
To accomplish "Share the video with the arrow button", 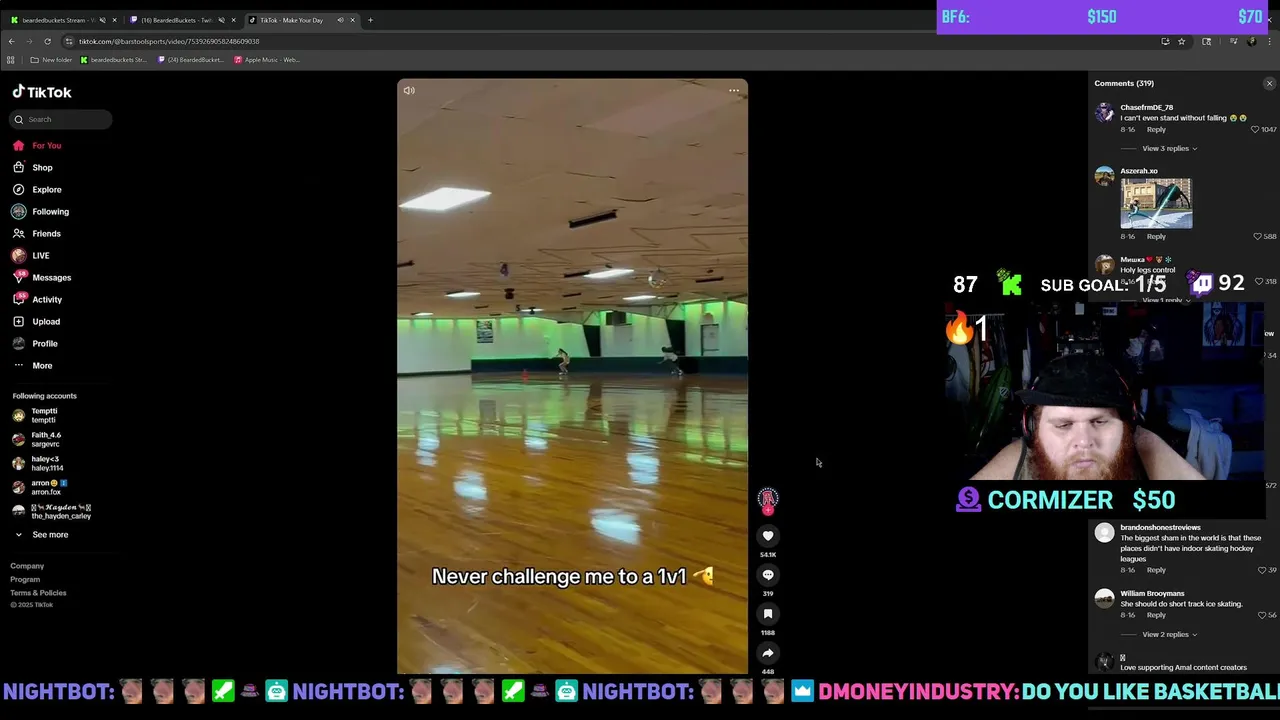I will (768, 653).
